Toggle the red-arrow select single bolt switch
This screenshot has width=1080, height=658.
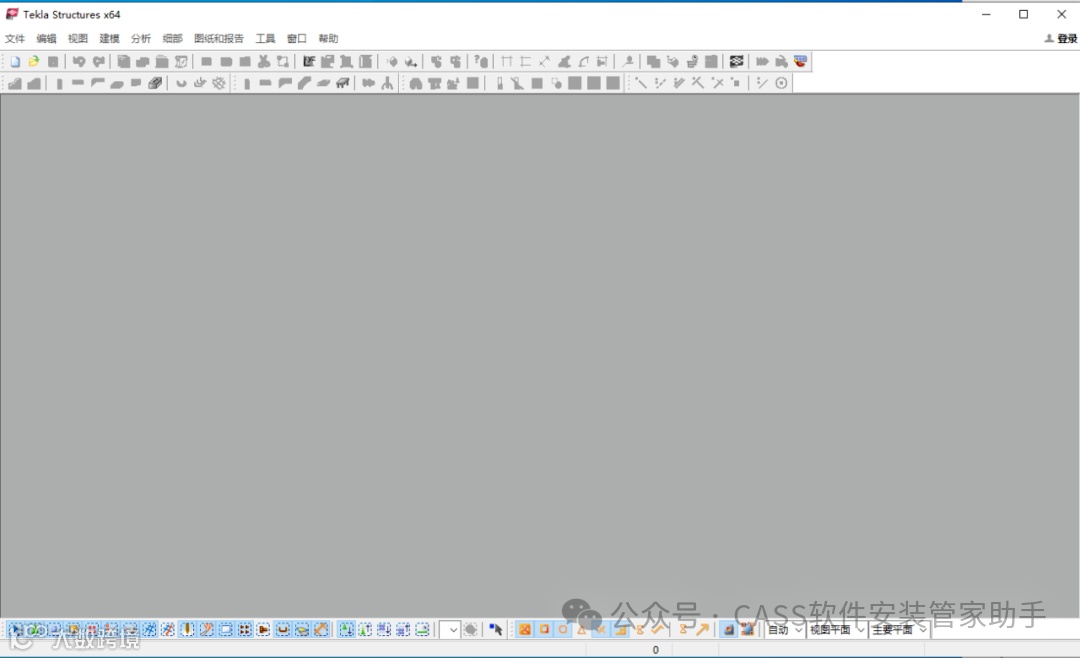click(263, 630)
